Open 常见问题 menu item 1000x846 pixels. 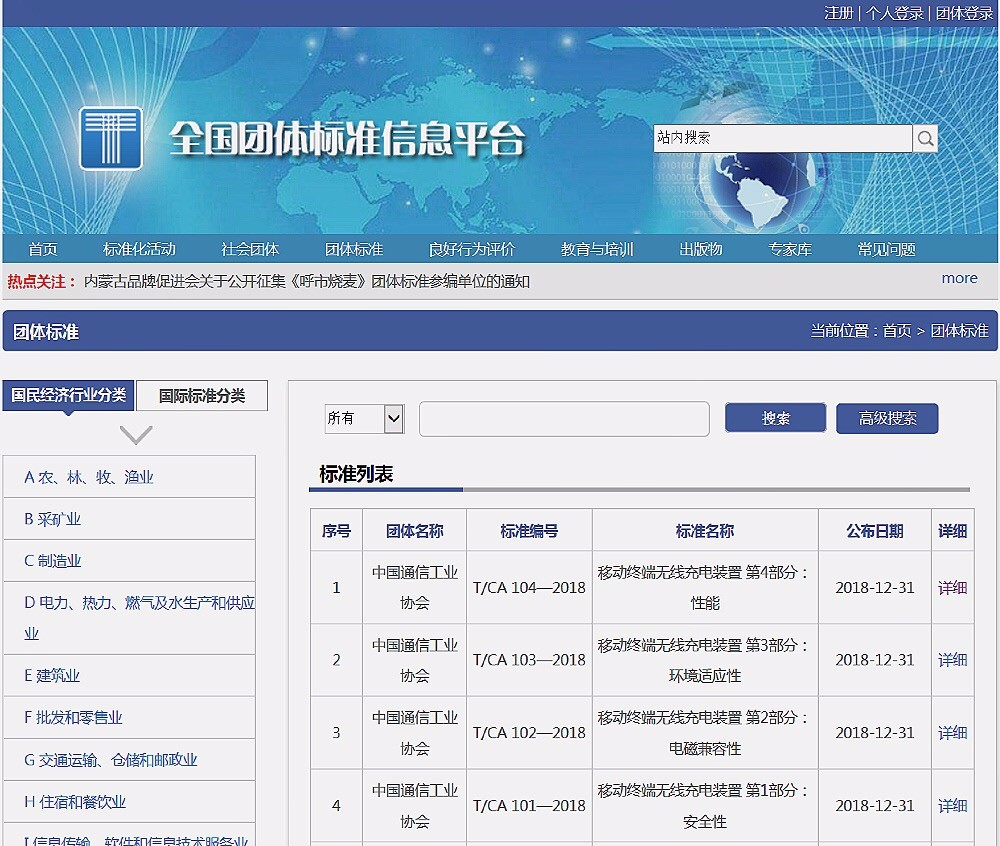pyautogui.click(x=886, y=249)
